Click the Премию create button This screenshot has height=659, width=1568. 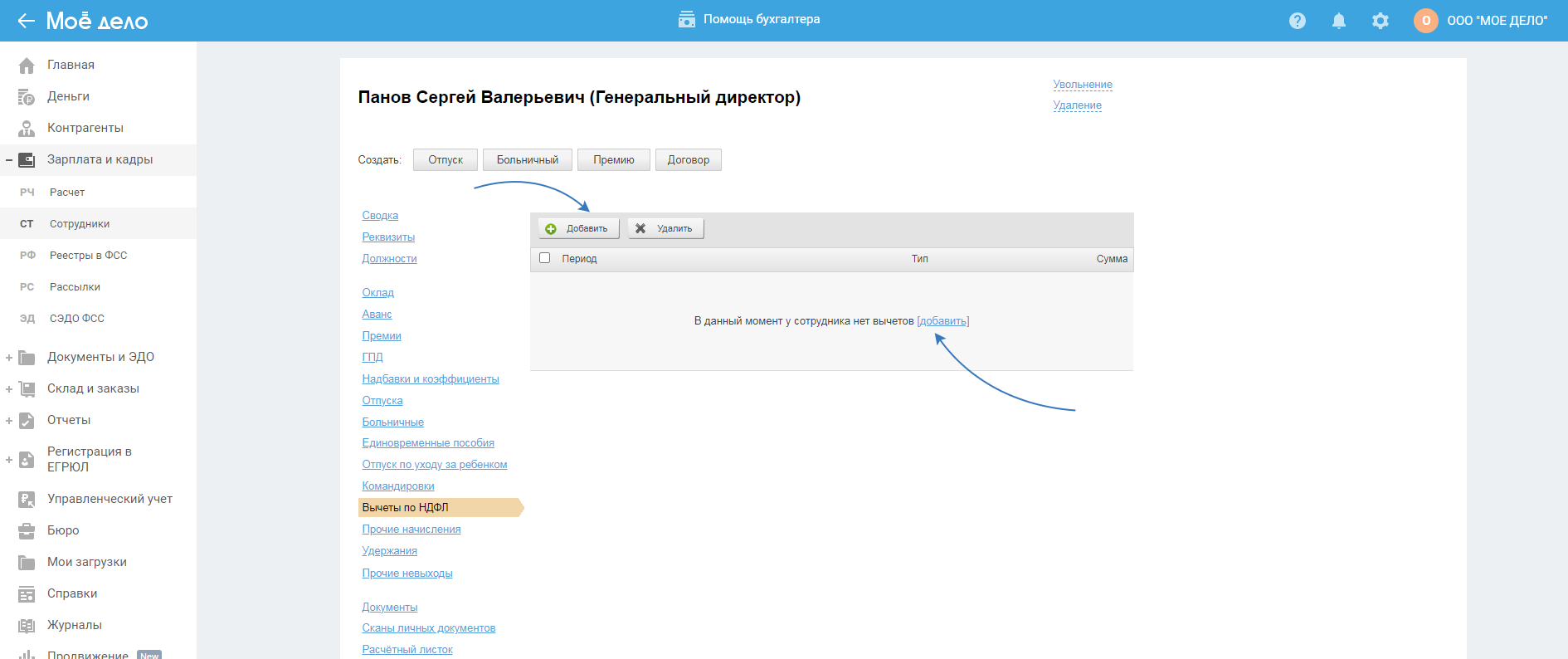coord(614,159)
